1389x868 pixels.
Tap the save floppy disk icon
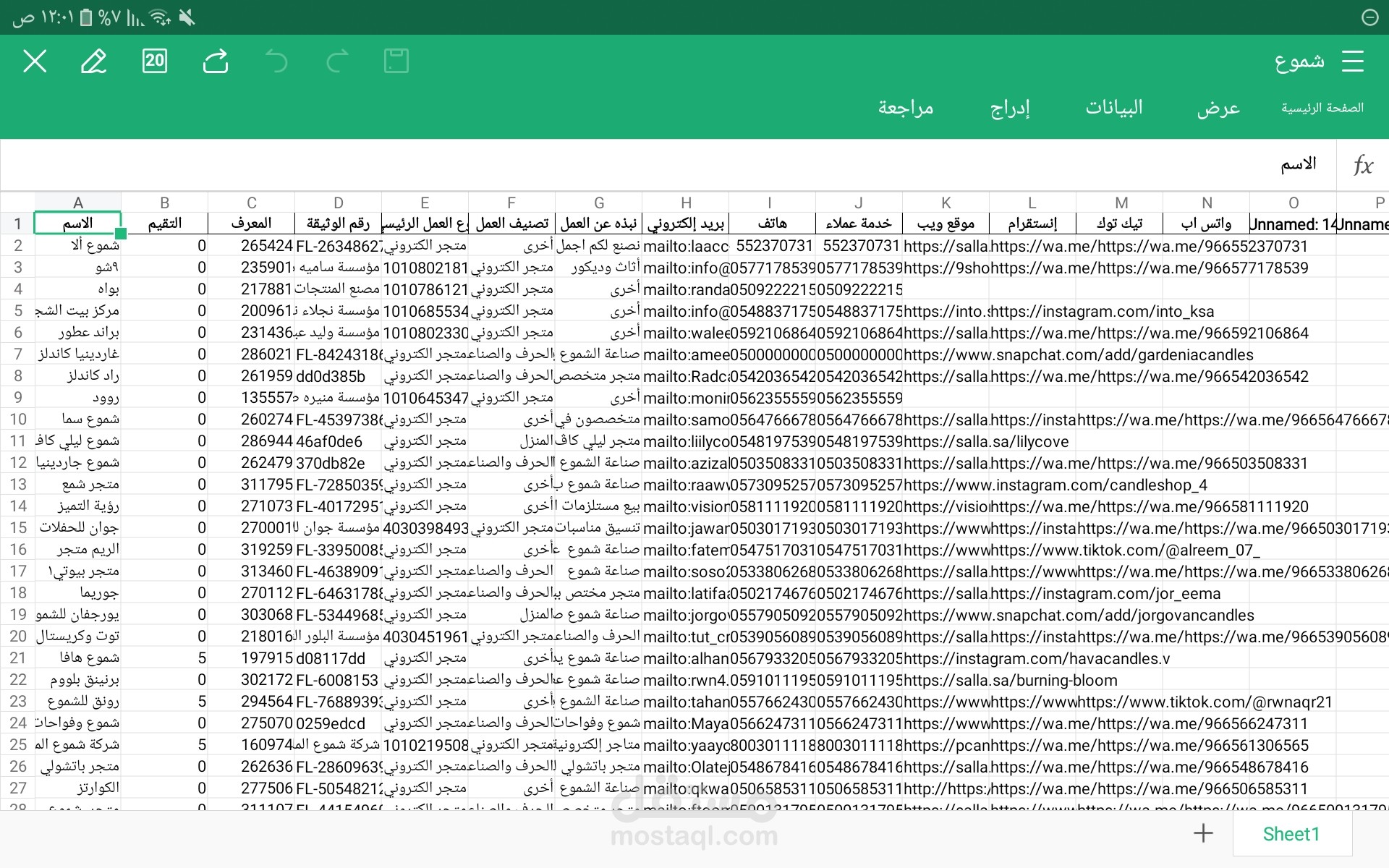click(x=396, y=61)
